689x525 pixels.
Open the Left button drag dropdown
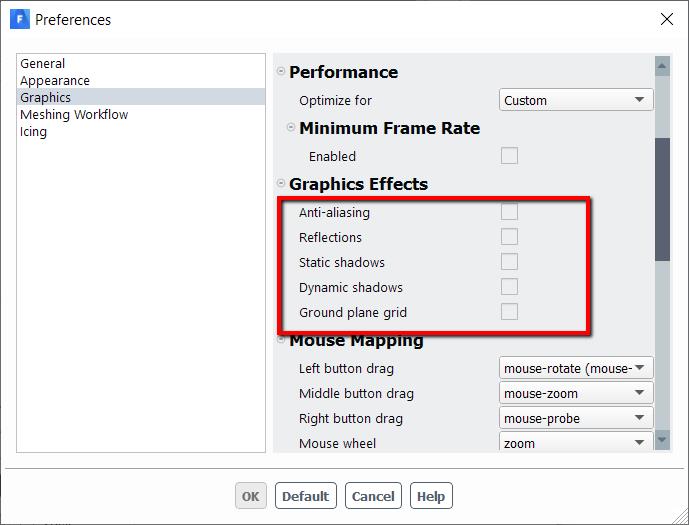576,368
